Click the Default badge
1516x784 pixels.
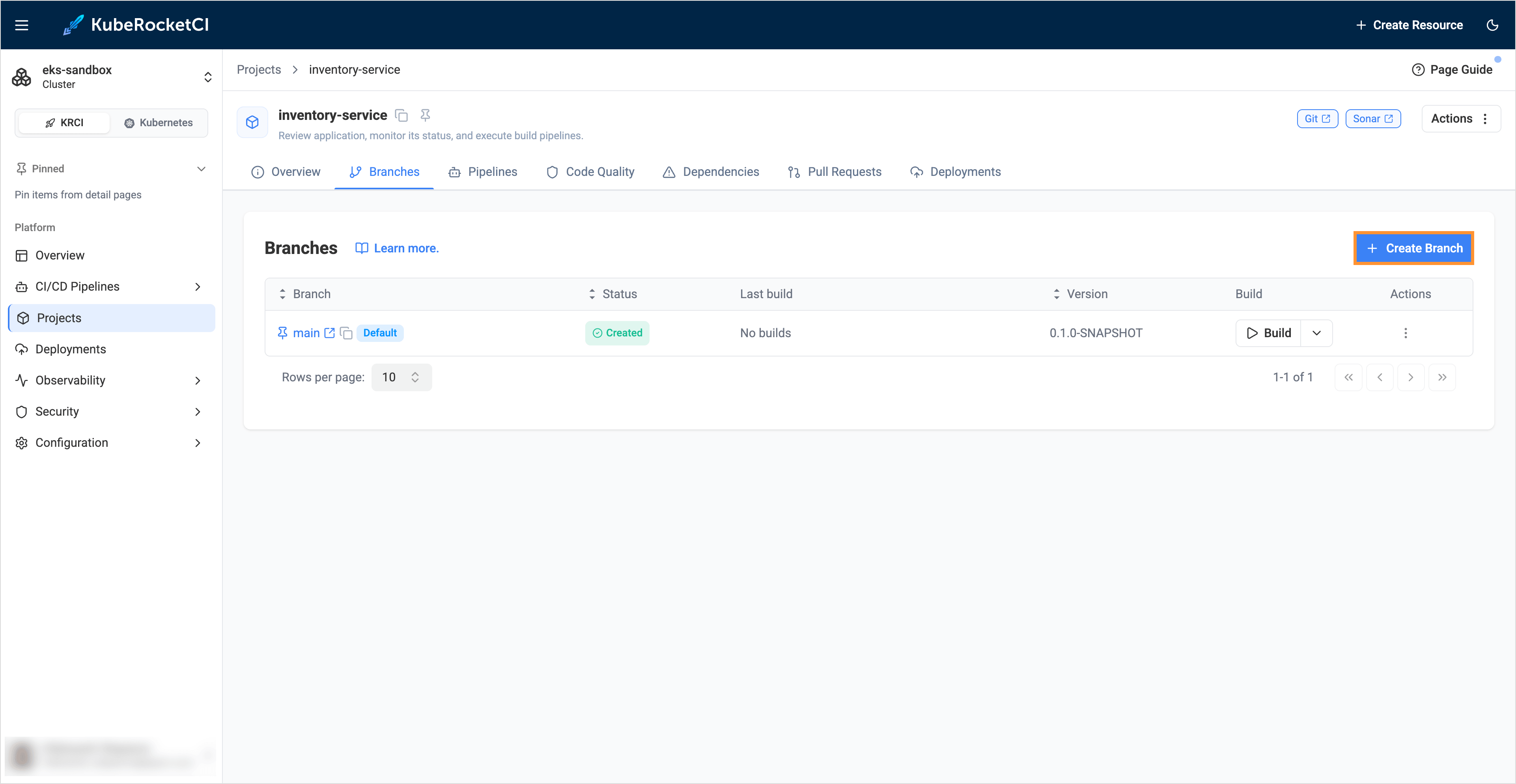379,333
